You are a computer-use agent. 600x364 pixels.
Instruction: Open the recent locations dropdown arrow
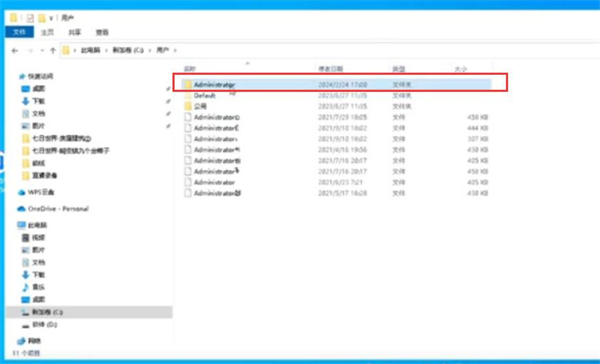(42, 51)
